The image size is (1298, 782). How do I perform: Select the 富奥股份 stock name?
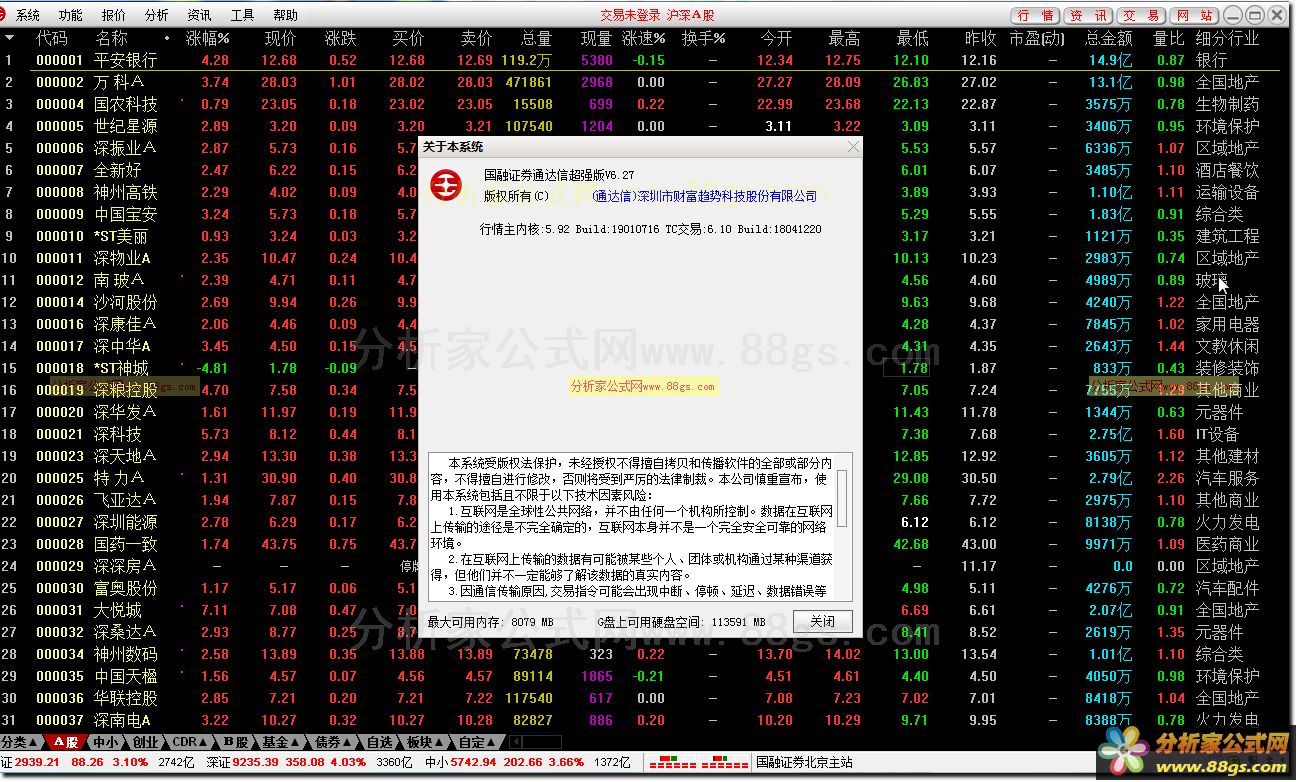click(126, 588)
